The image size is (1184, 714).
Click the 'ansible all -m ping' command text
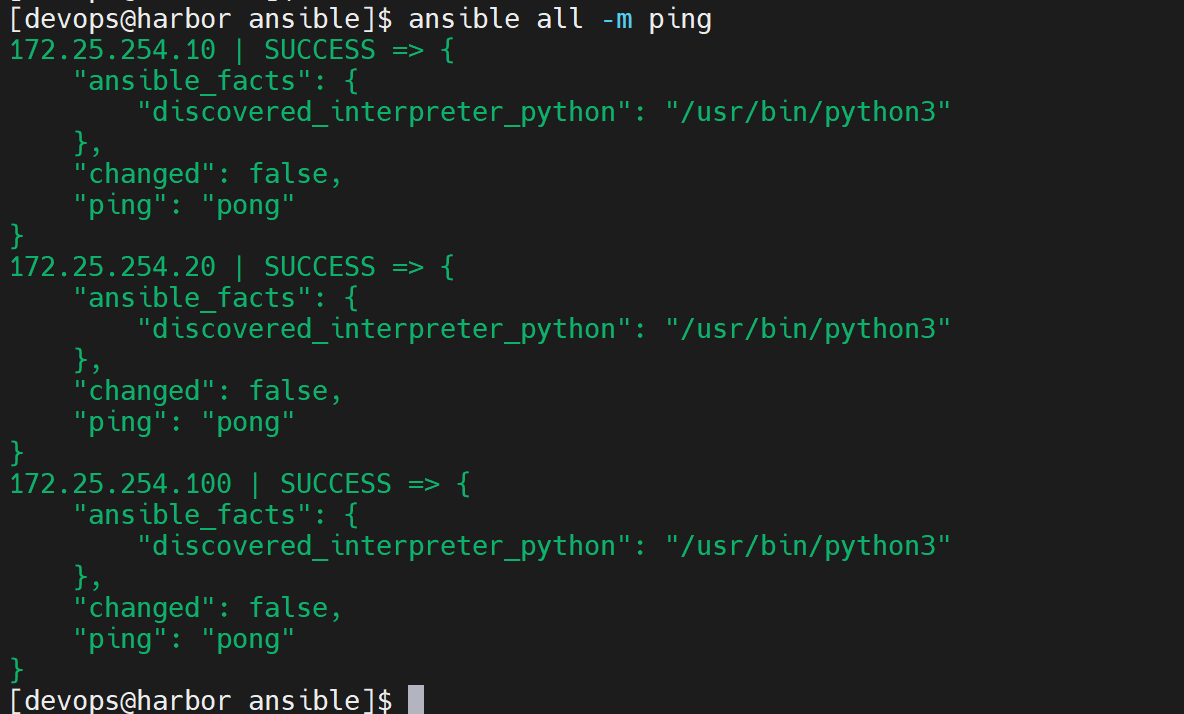pyautogui.click(x=560, y=20)
